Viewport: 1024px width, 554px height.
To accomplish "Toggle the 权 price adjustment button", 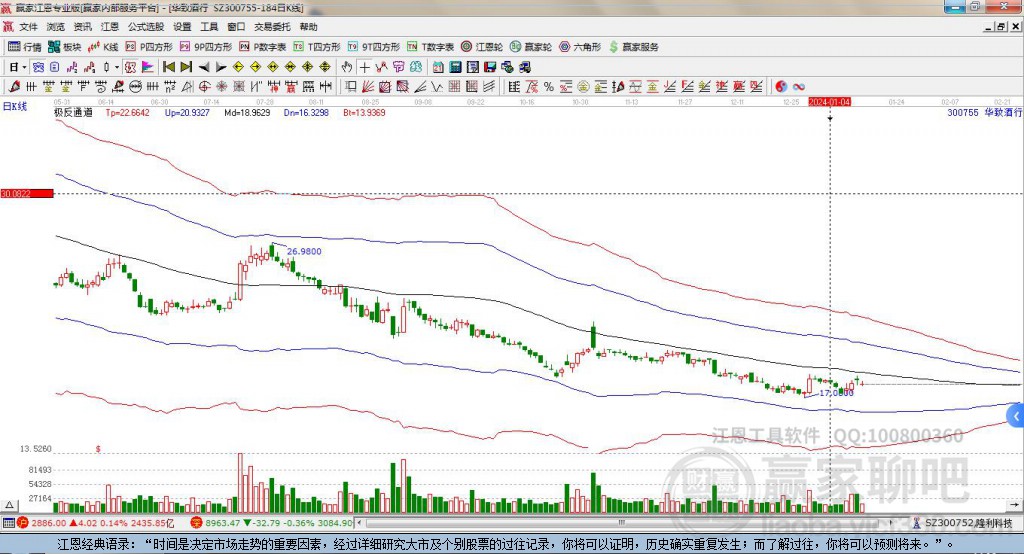I will click(x=130, y=67).
